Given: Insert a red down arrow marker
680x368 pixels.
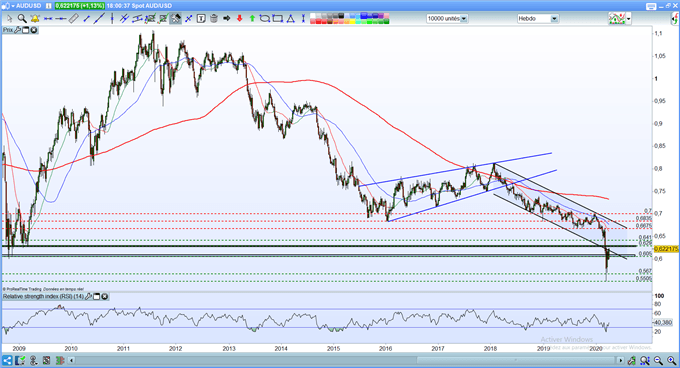Looking at the screenshot, I should coord(239,19).
